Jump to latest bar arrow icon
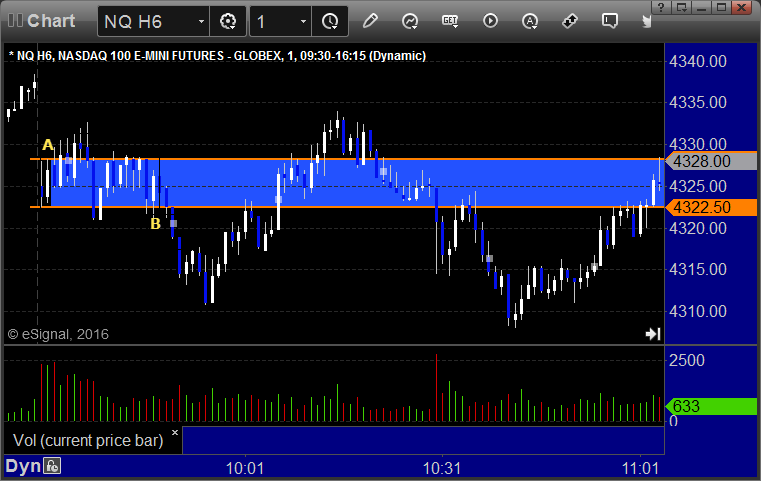The image size is (761, 481). point(653,334)
